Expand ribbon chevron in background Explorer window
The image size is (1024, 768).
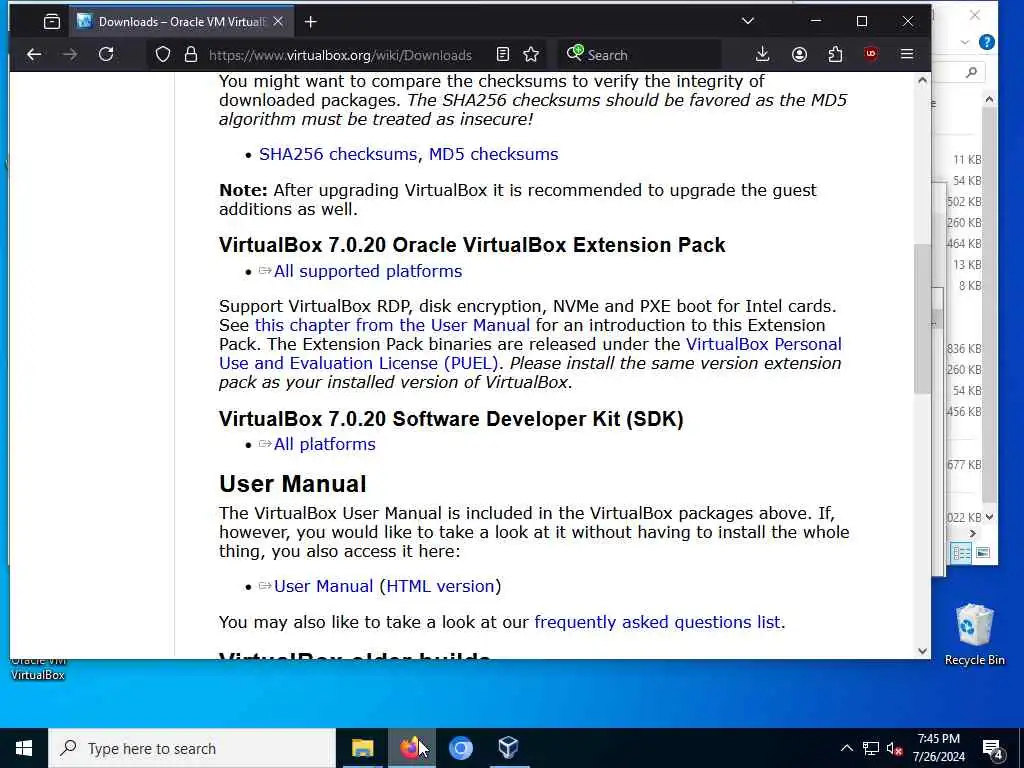[965, 42]
